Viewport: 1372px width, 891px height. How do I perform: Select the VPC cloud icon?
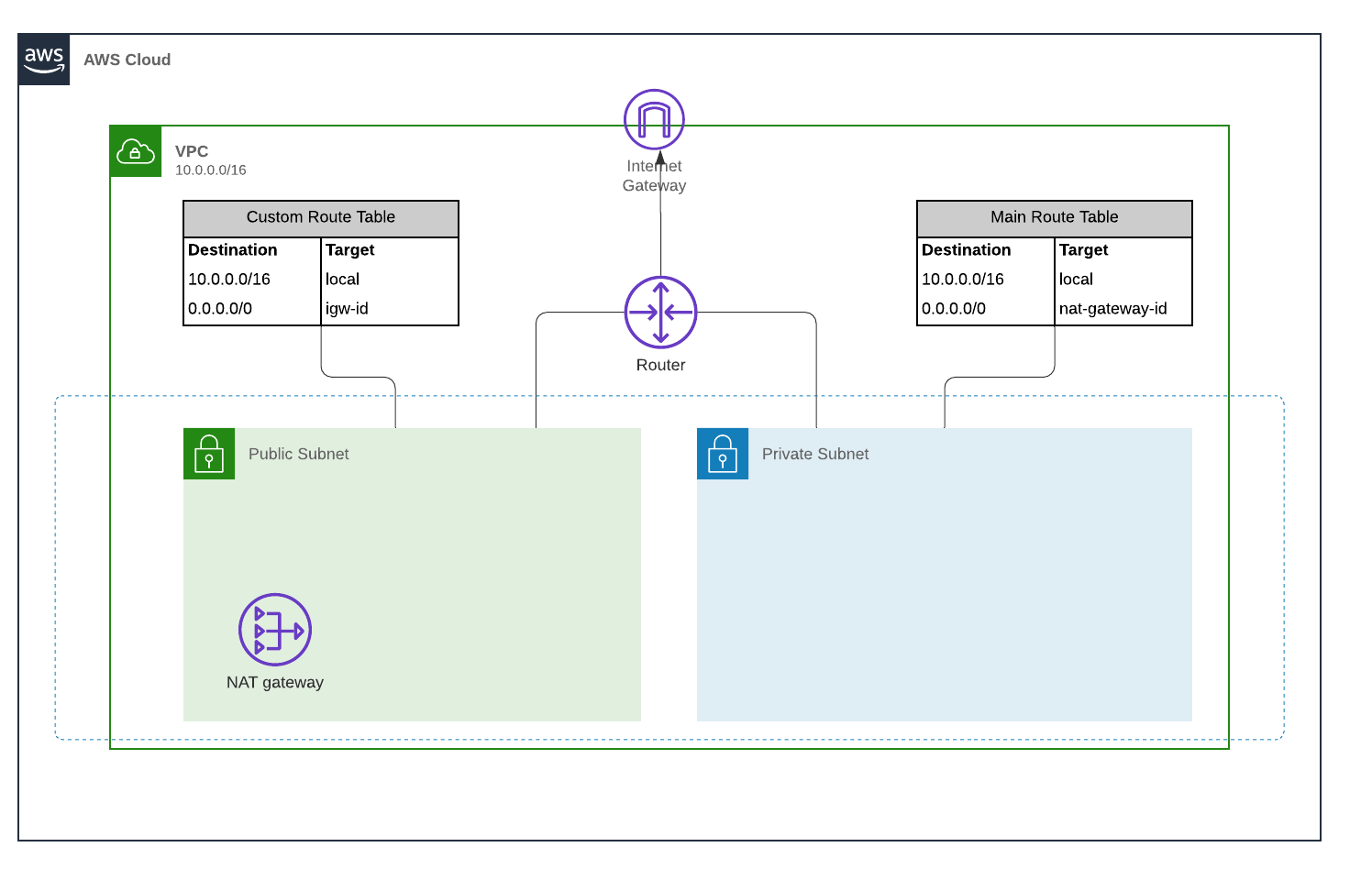click(x=136, y=151)
